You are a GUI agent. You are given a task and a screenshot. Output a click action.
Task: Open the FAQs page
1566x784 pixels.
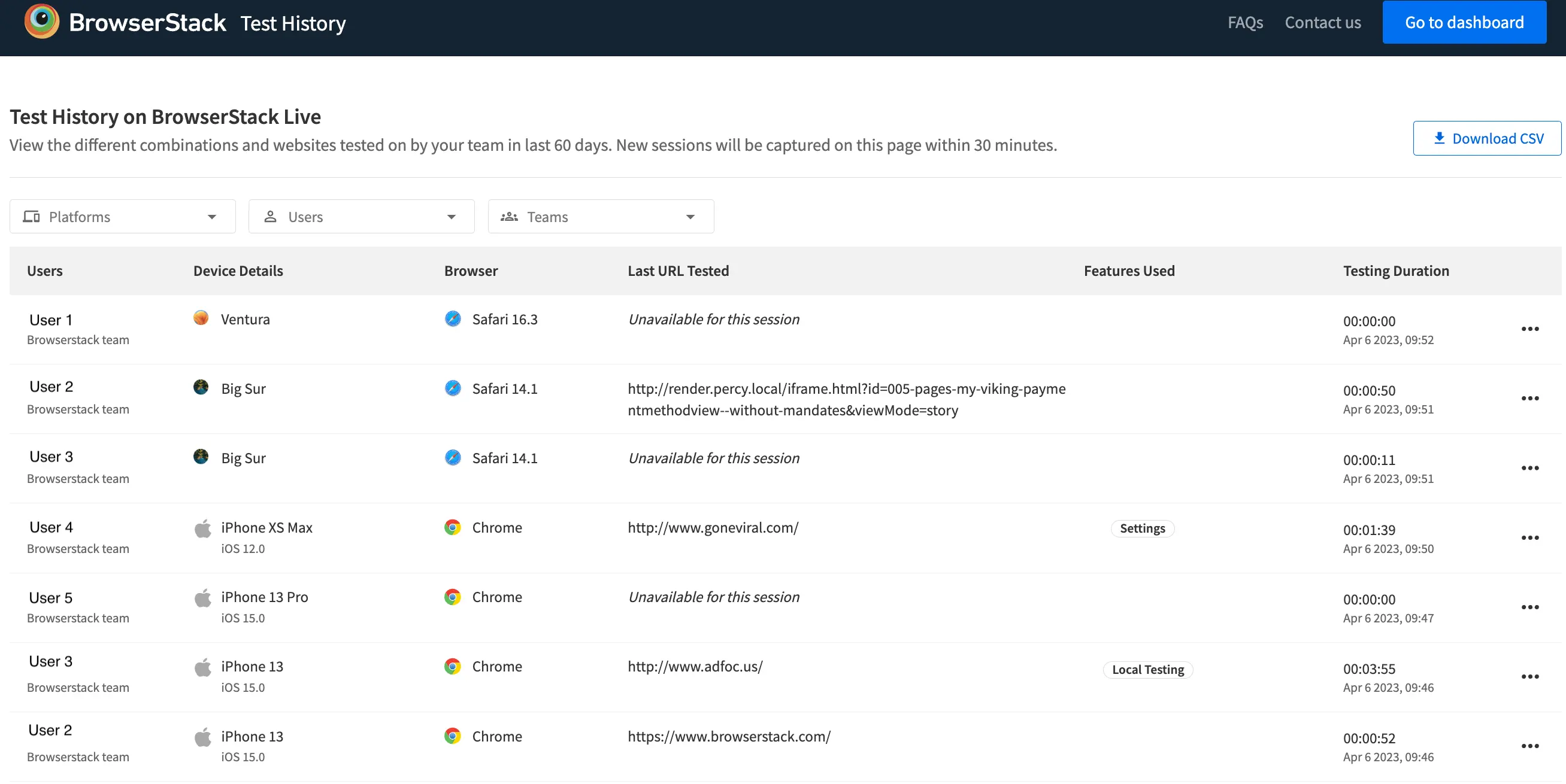[x=1244, y=23]
